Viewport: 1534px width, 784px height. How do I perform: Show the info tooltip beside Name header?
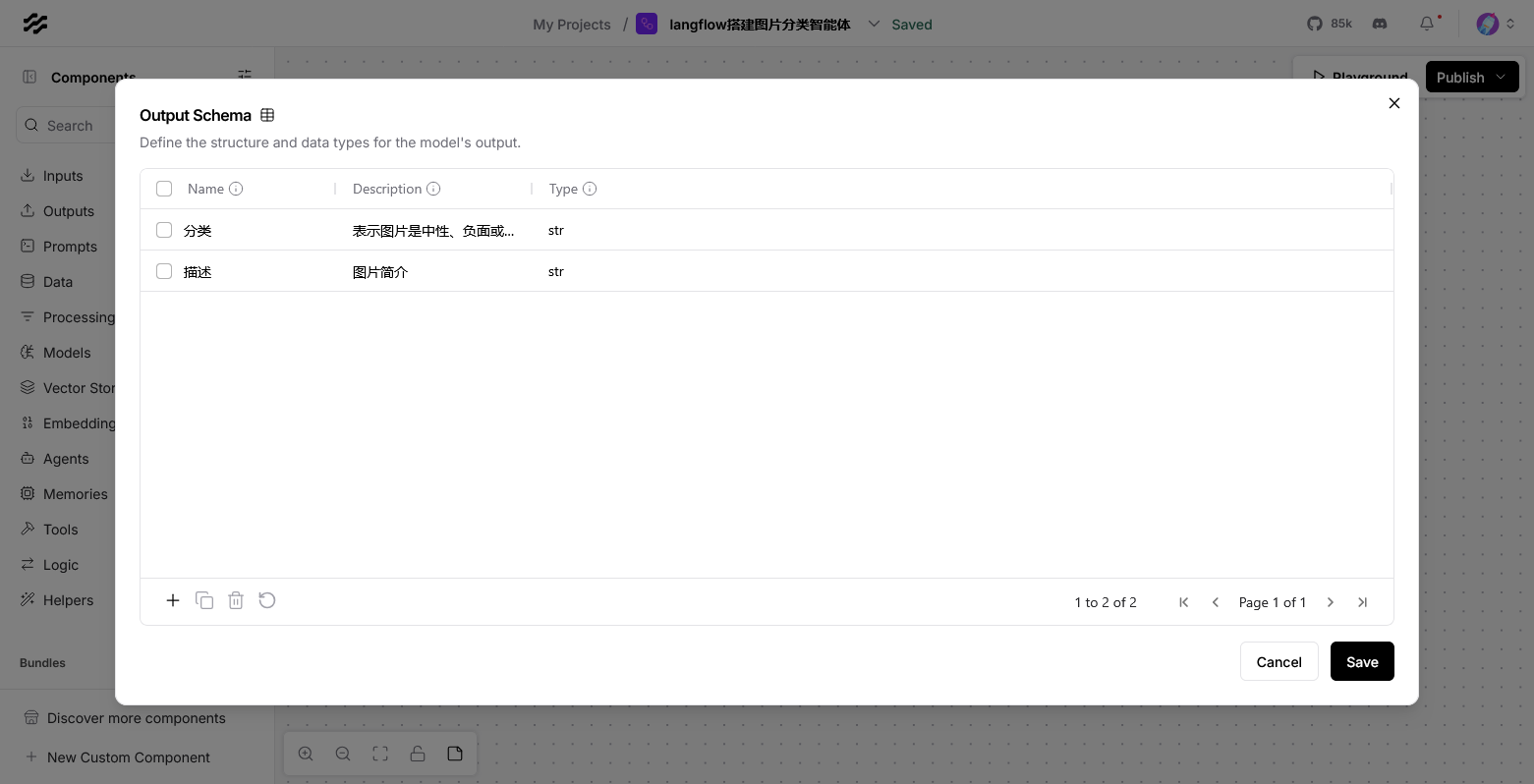[x=236, y=189]
